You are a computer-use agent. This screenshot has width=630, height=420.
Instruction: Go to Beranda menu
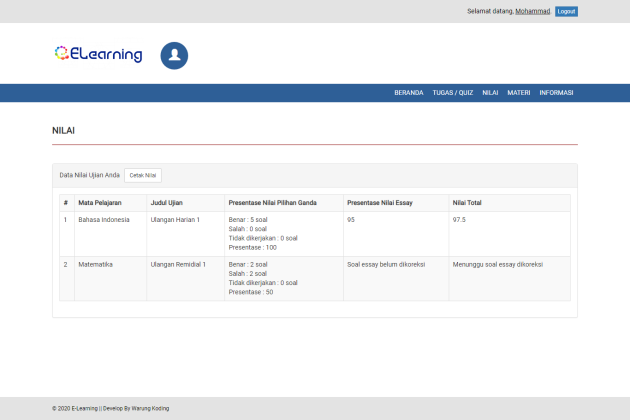tap(408, 93)
